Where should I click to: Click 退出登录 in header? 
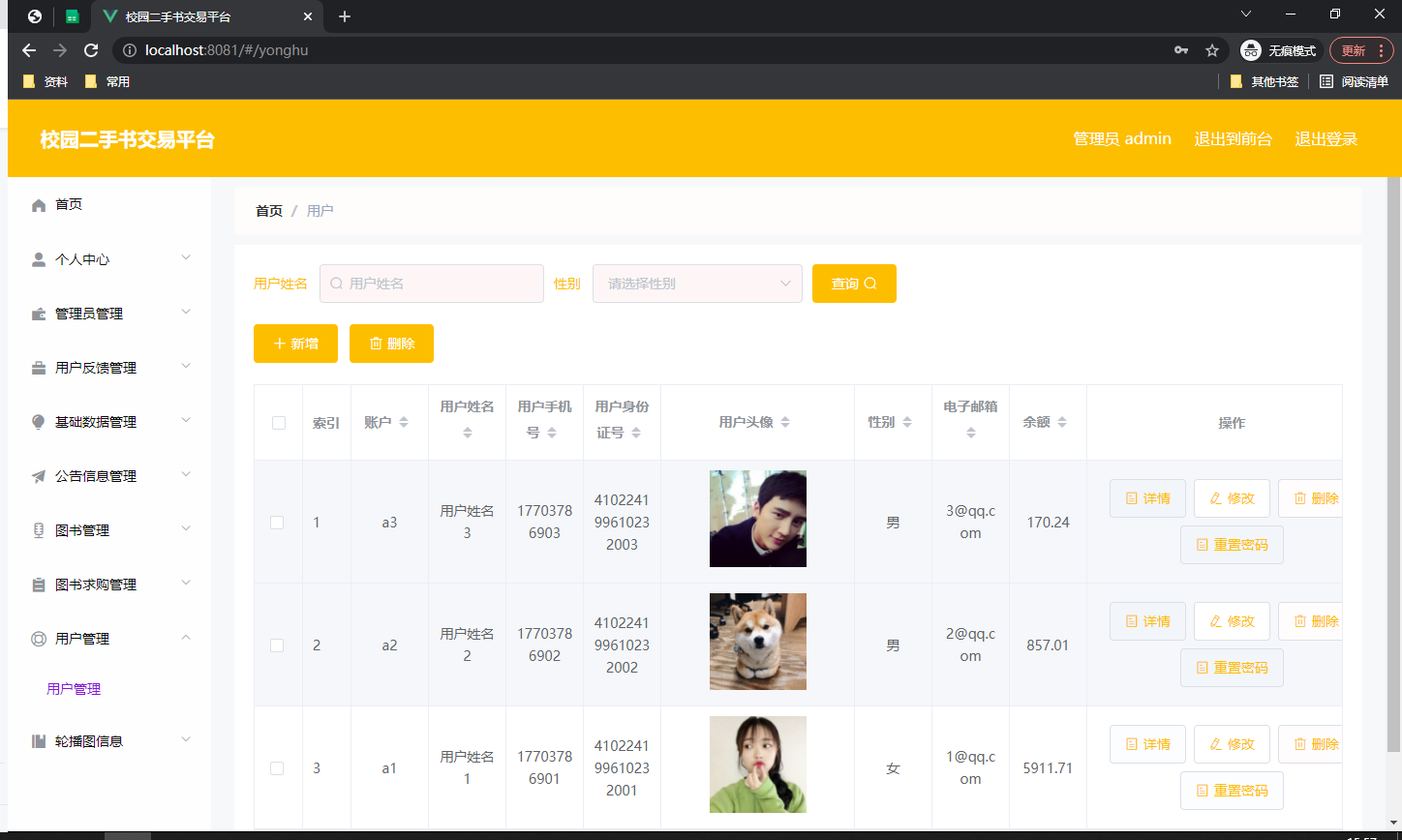click(1326, 138)
